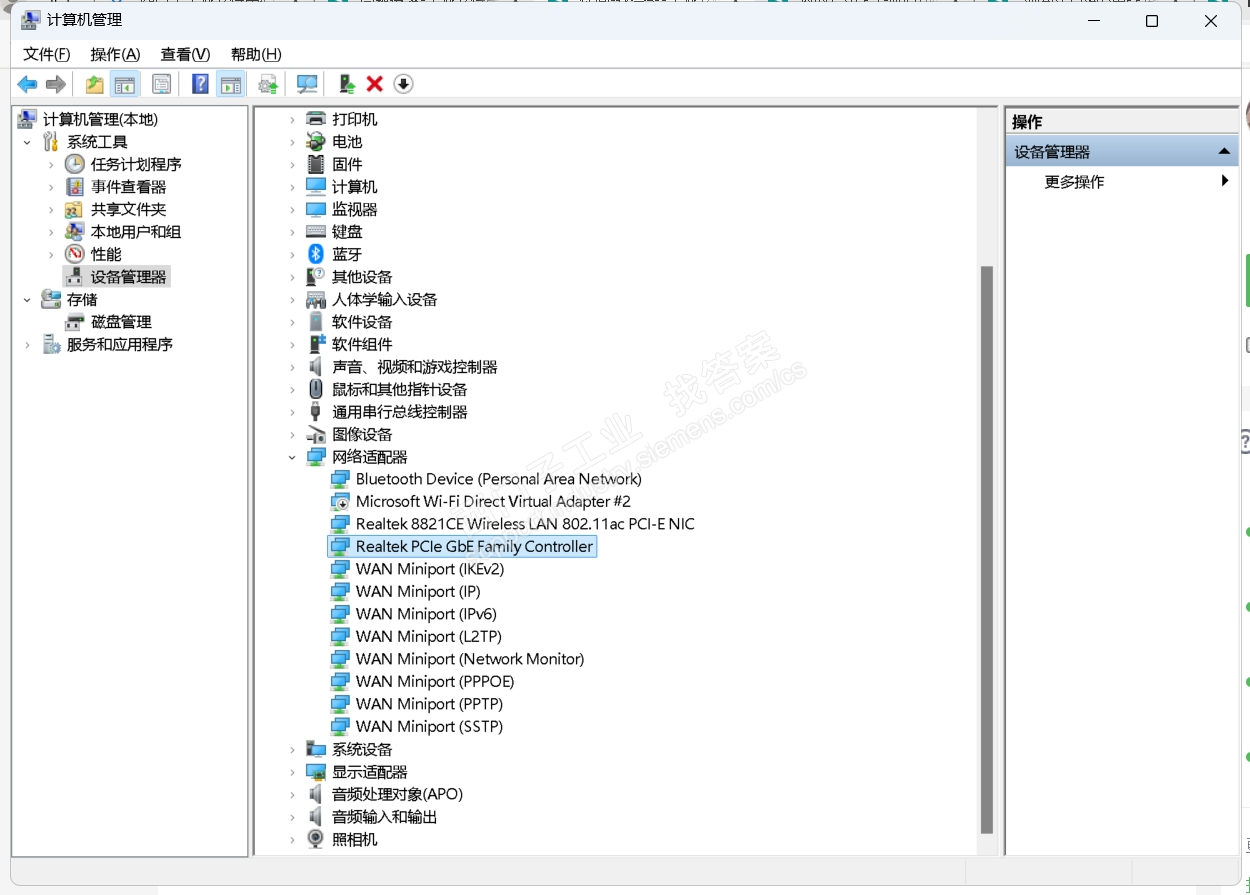Click the Up one level folder icon
This screenshot has width=1250, height=895.
tap(94, 84)
